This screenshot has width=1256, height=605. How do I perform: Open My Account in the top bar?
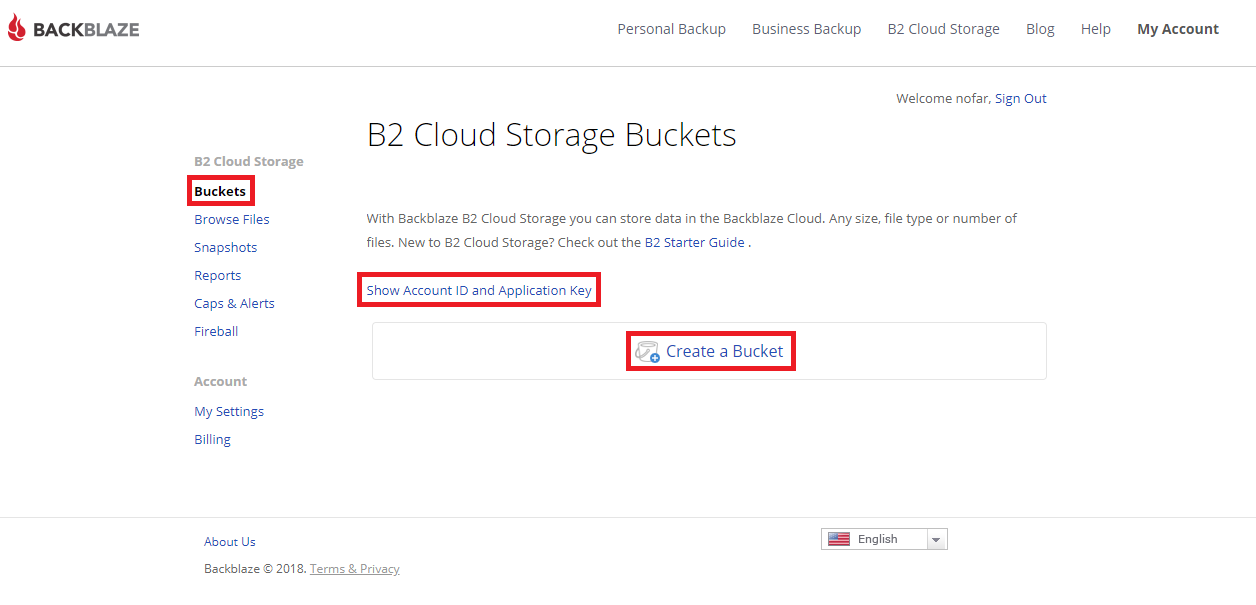[x=1177, y=29]
